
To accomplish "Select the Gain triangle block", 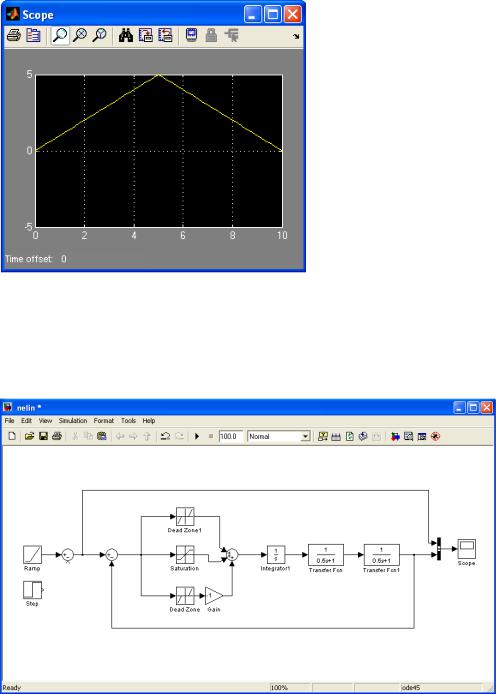I will 213,596.
